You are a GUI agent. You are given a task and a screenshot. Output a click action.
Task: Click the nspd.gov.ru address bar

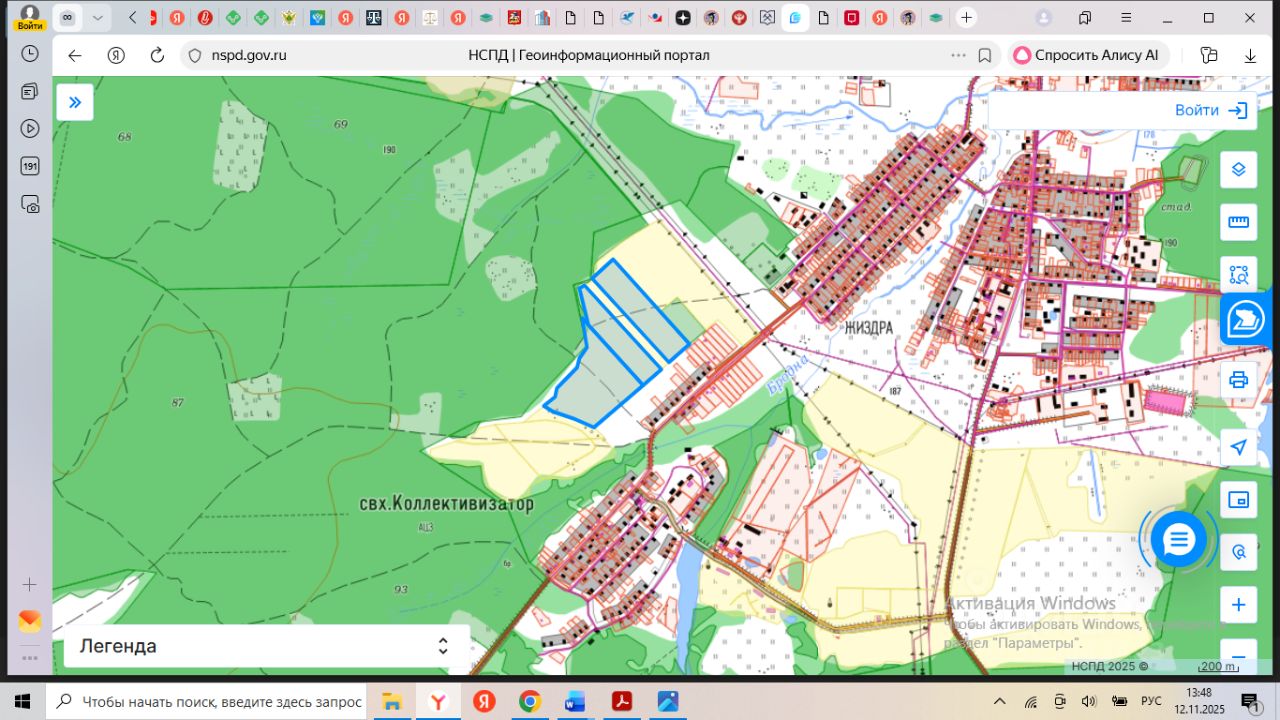click(x=249, y=55)
